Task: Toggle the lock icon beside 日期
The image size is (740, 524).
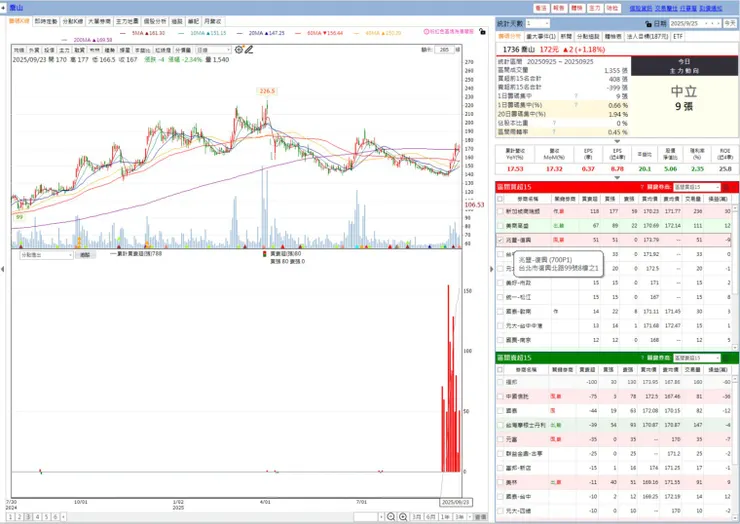Action: [x=648, y=24]
